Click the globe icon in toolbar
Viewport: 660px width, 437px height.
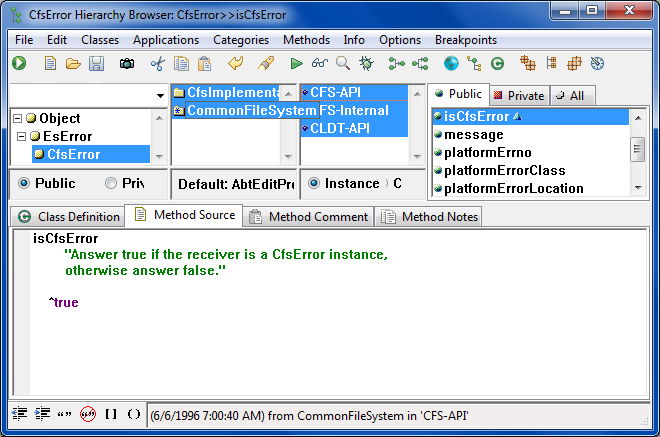click(451, 64)
